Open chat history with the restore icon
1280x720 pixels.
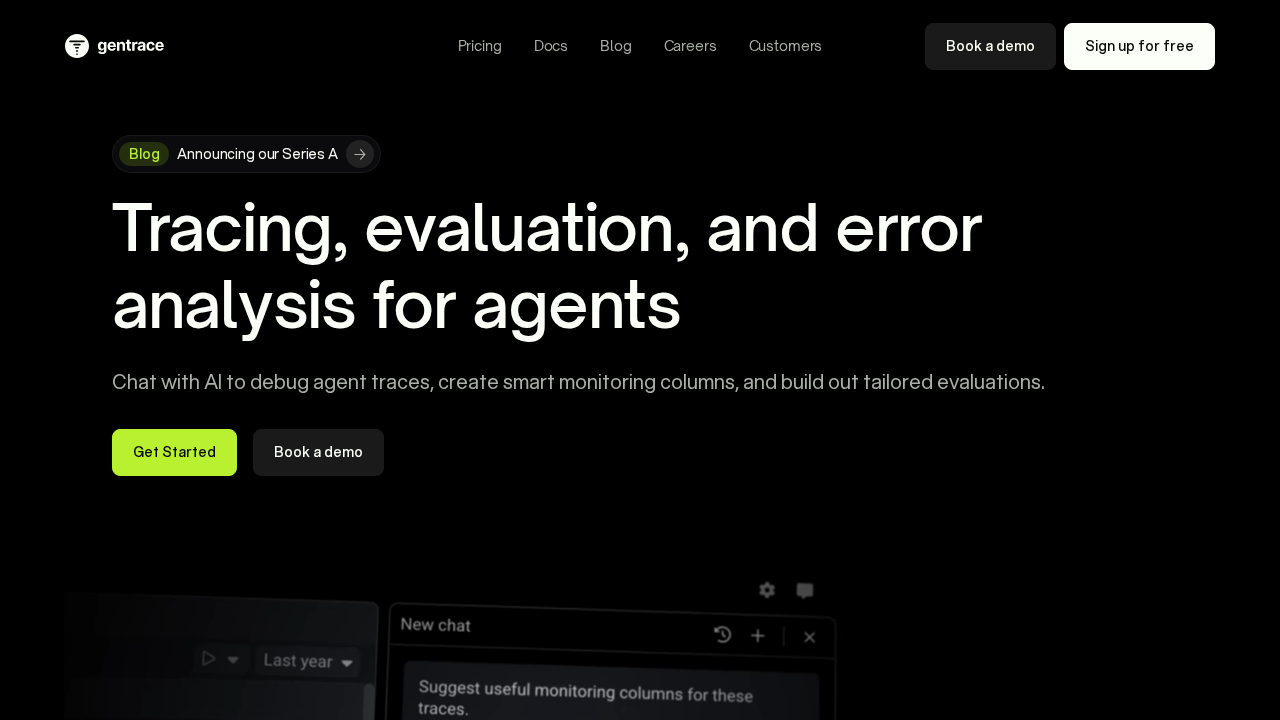point(723,635)
